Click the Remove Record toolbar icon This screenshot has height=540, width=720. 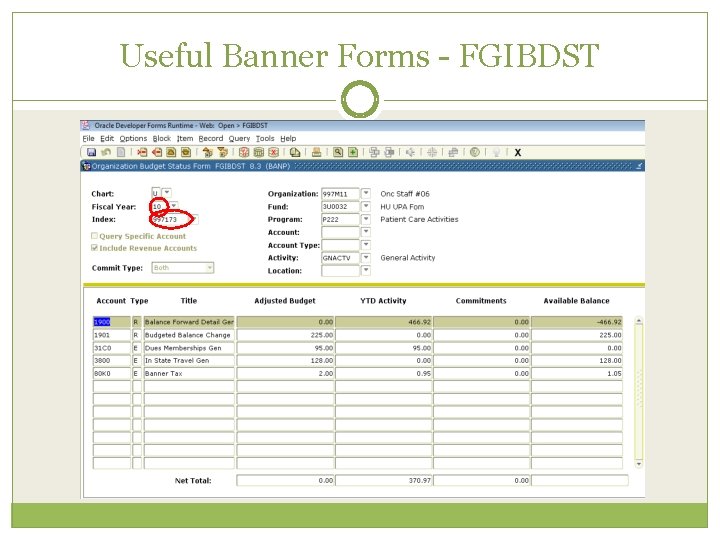pyautogui.click(x=157, y=152)
